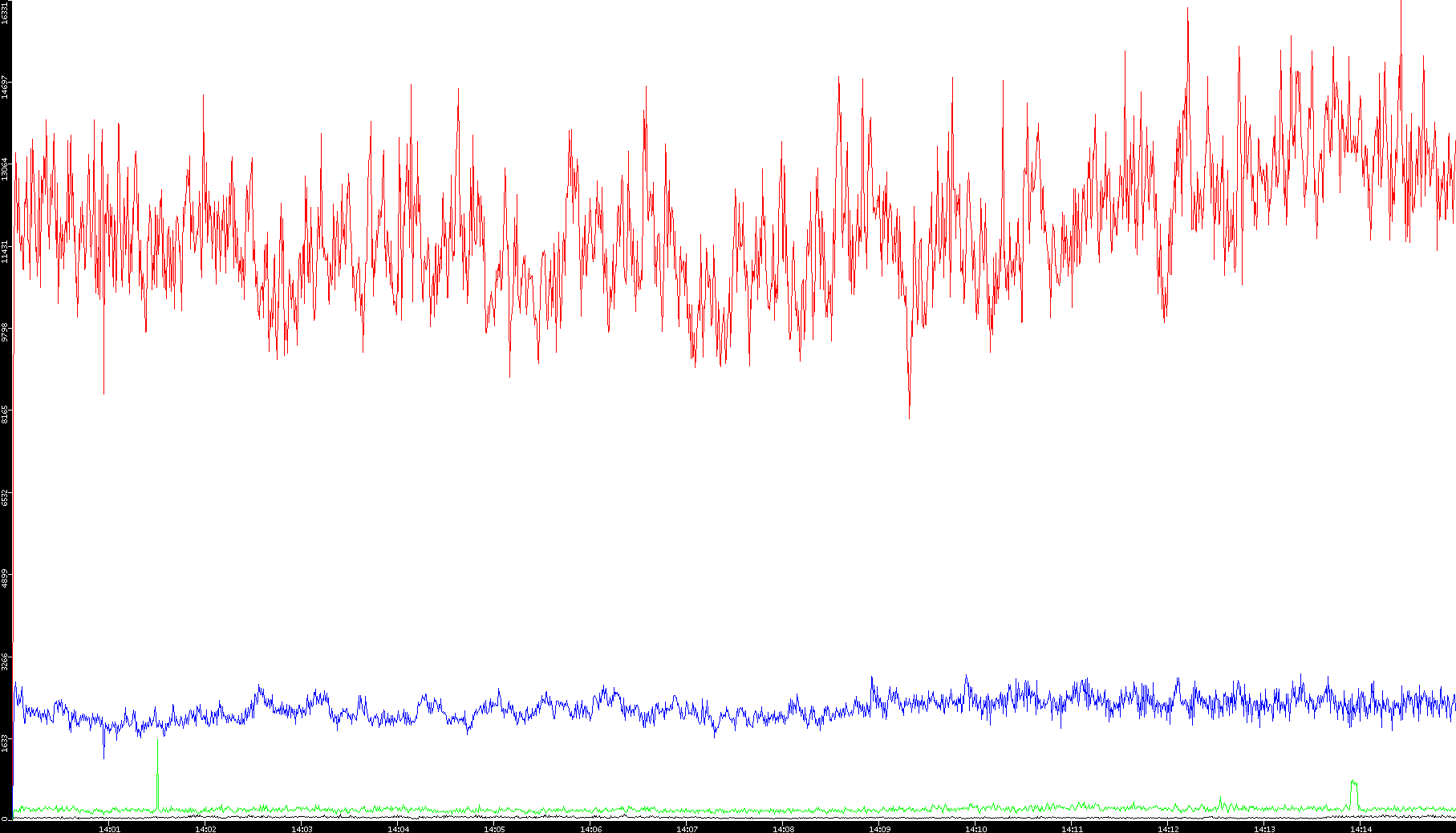This screenshot has width=1456, height=833.
Task: Click the 14:10 time axis label
Action: point(975,829)
